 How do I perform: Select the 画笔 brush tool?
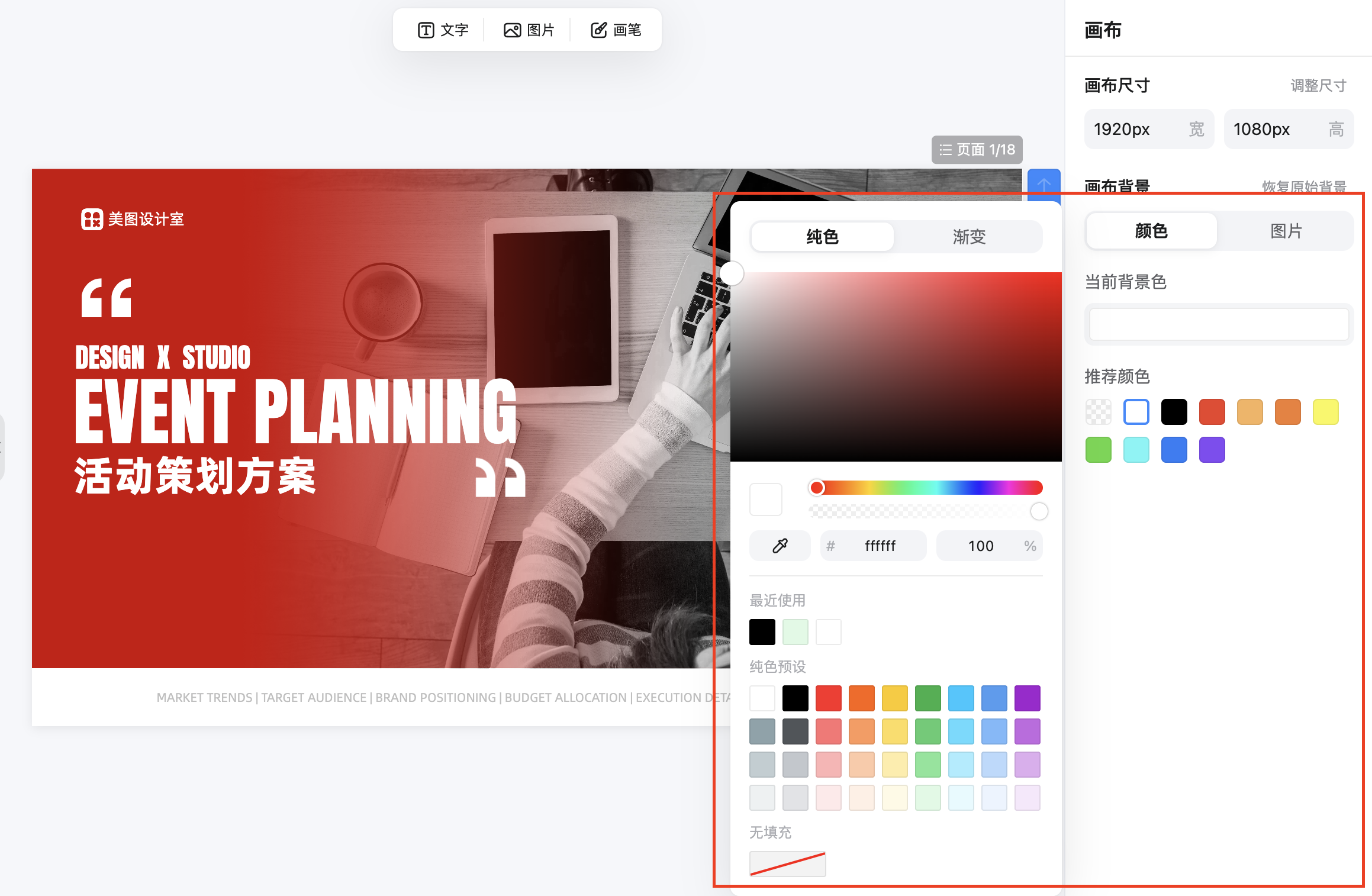[x=616, y=30]
